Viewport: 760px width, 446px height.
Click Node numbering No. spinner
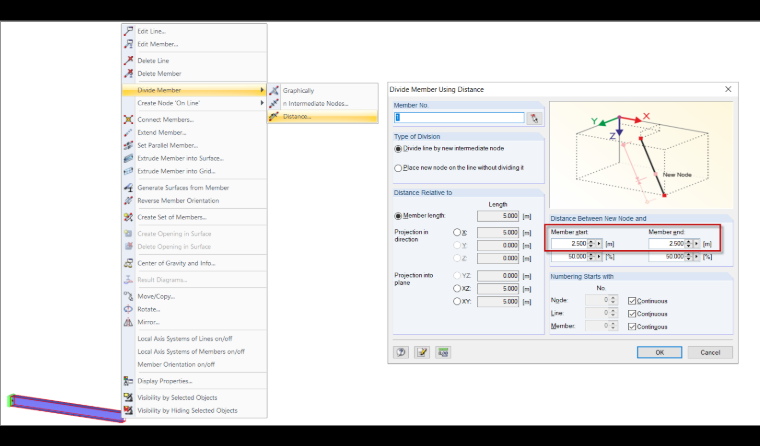tap(613, 301)
